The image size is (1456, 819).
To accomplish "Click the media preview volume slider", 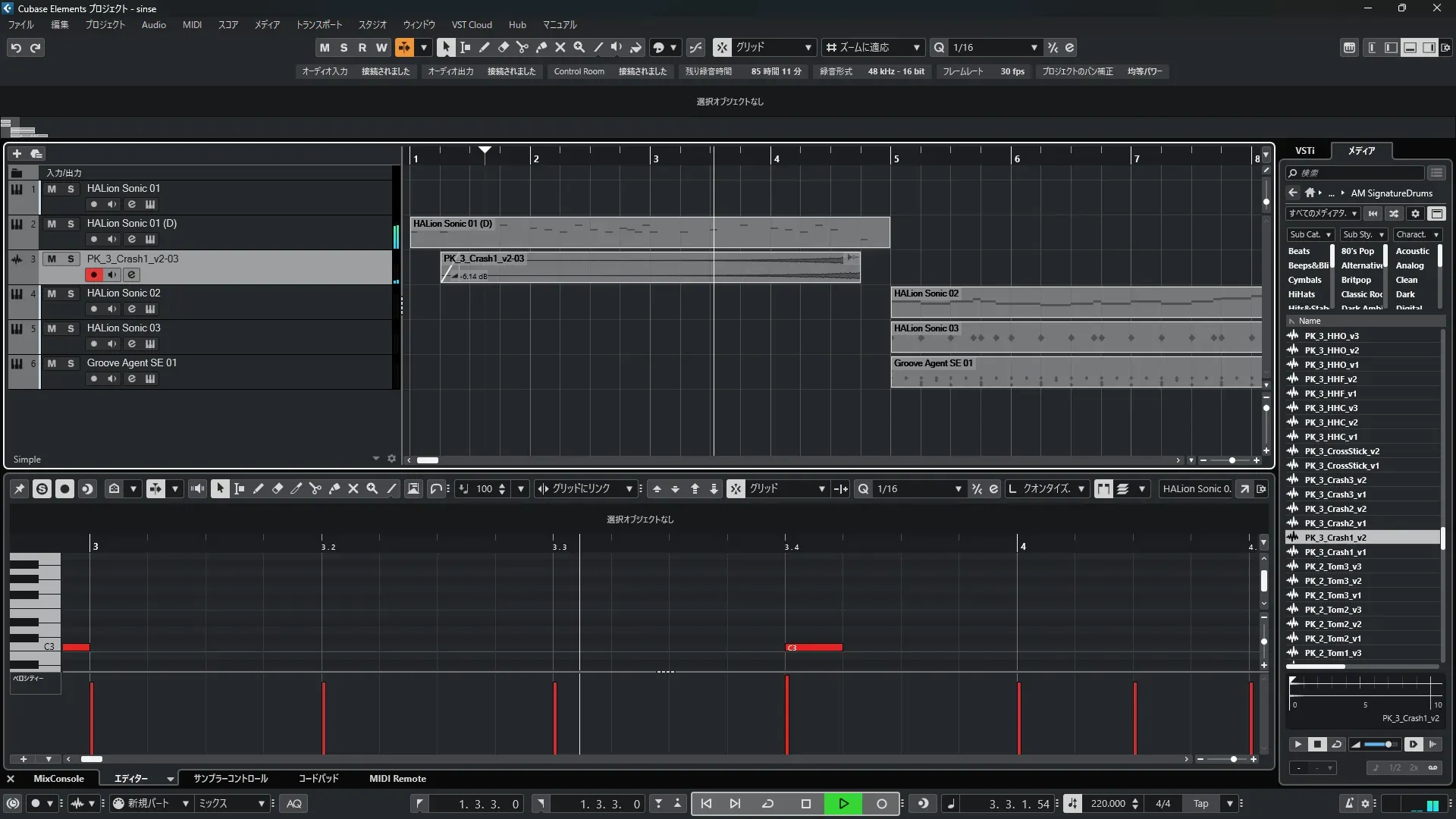I will [1380, 744].
